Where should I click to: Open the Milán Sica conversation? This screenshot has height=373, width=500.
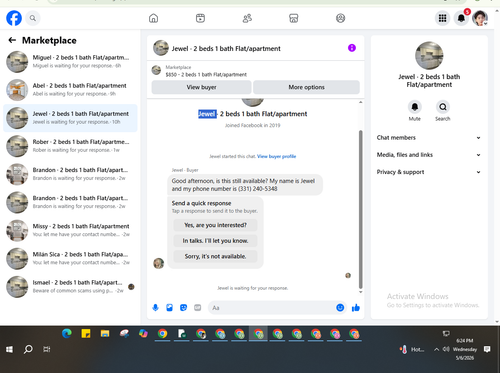(70, 259)
